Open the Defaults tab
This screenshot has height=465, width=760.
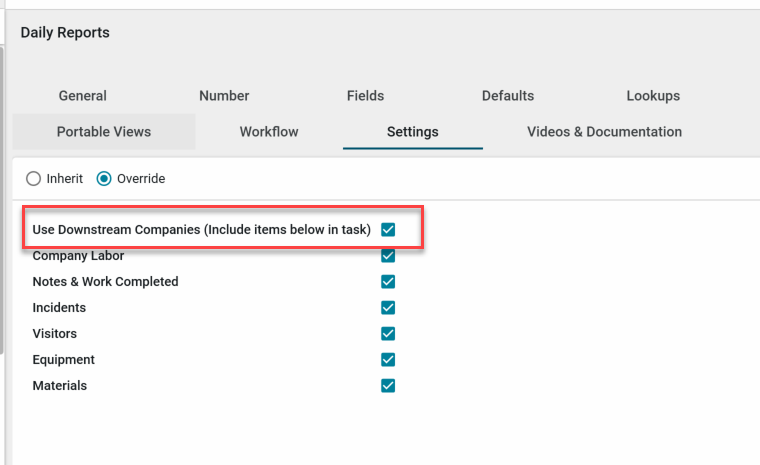508,96
